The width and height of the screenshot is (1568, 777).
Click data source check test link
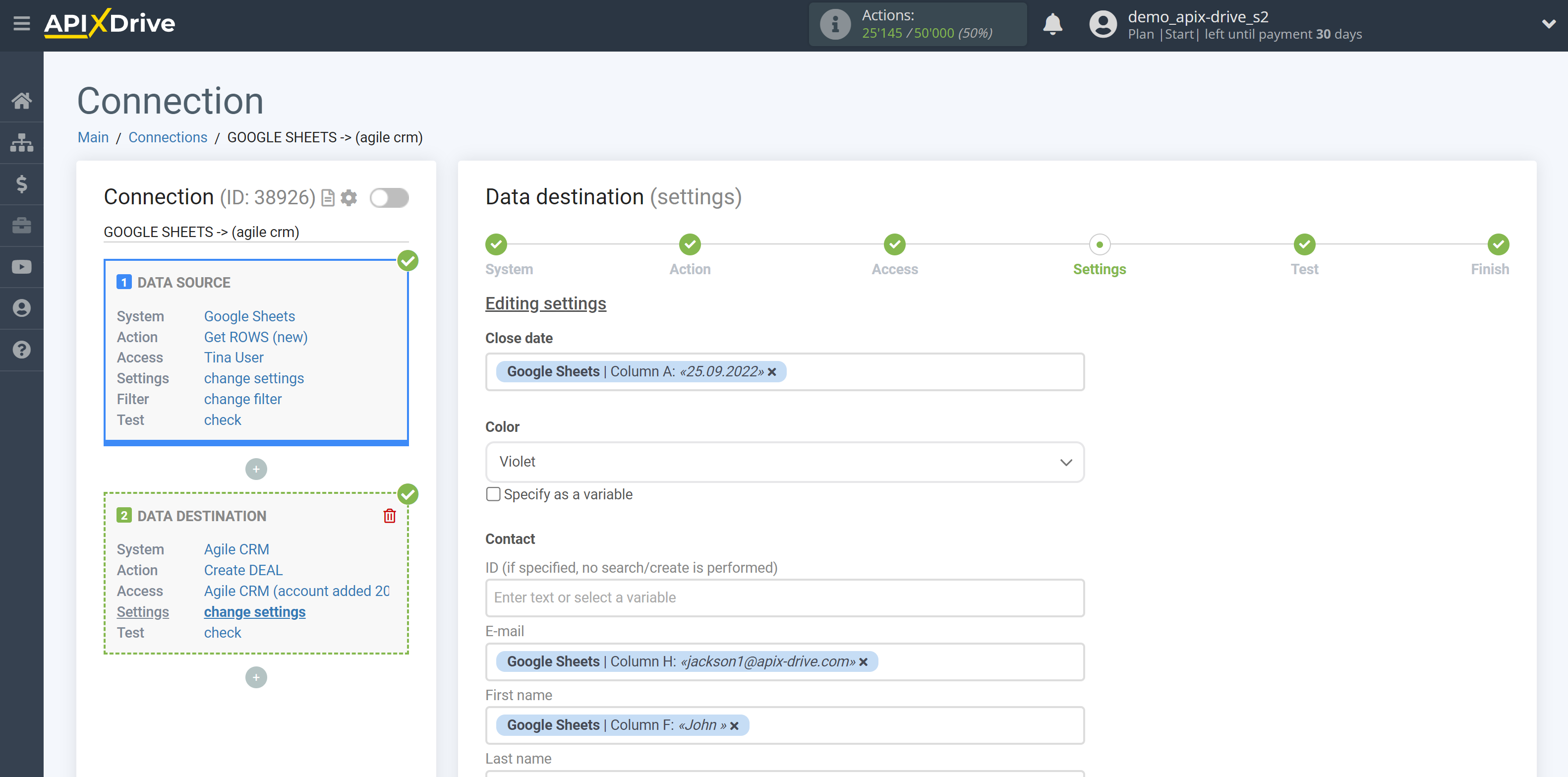coord(222,419)
